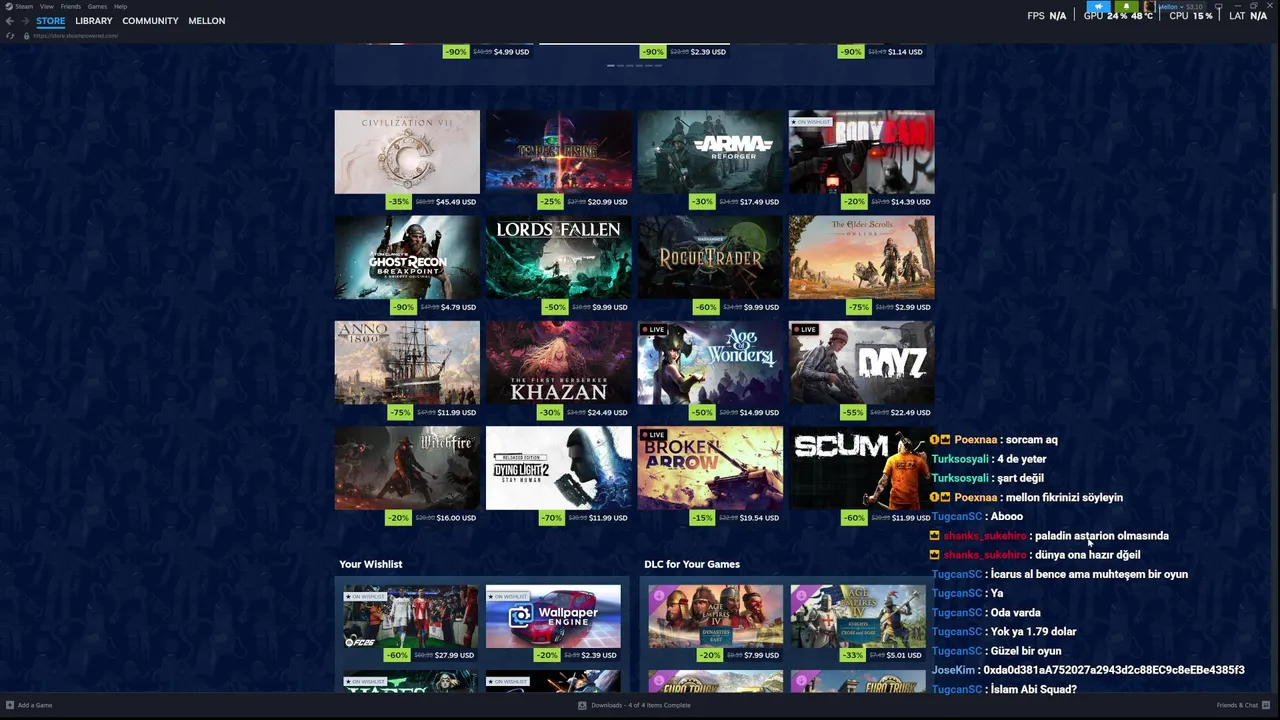Click the Add a Game plus icon
Screen dimensions: 1280x720
pos(10,705)
